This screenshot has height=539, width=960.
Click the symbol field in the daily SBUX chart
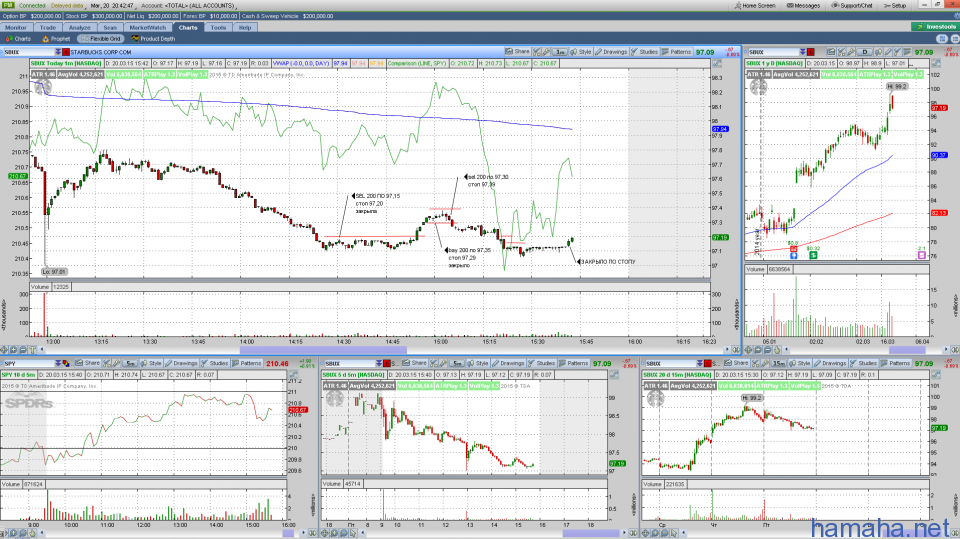click(x=772, y=52)
